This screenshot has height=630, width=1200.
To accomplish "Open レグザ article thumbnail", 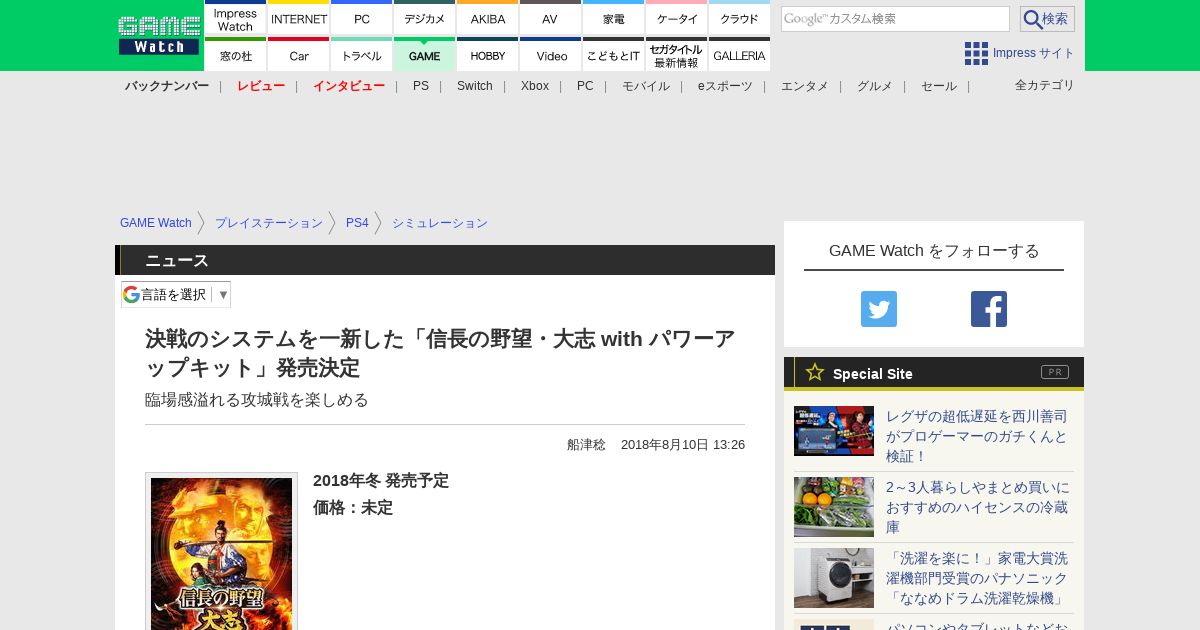I will pos(834,431).
